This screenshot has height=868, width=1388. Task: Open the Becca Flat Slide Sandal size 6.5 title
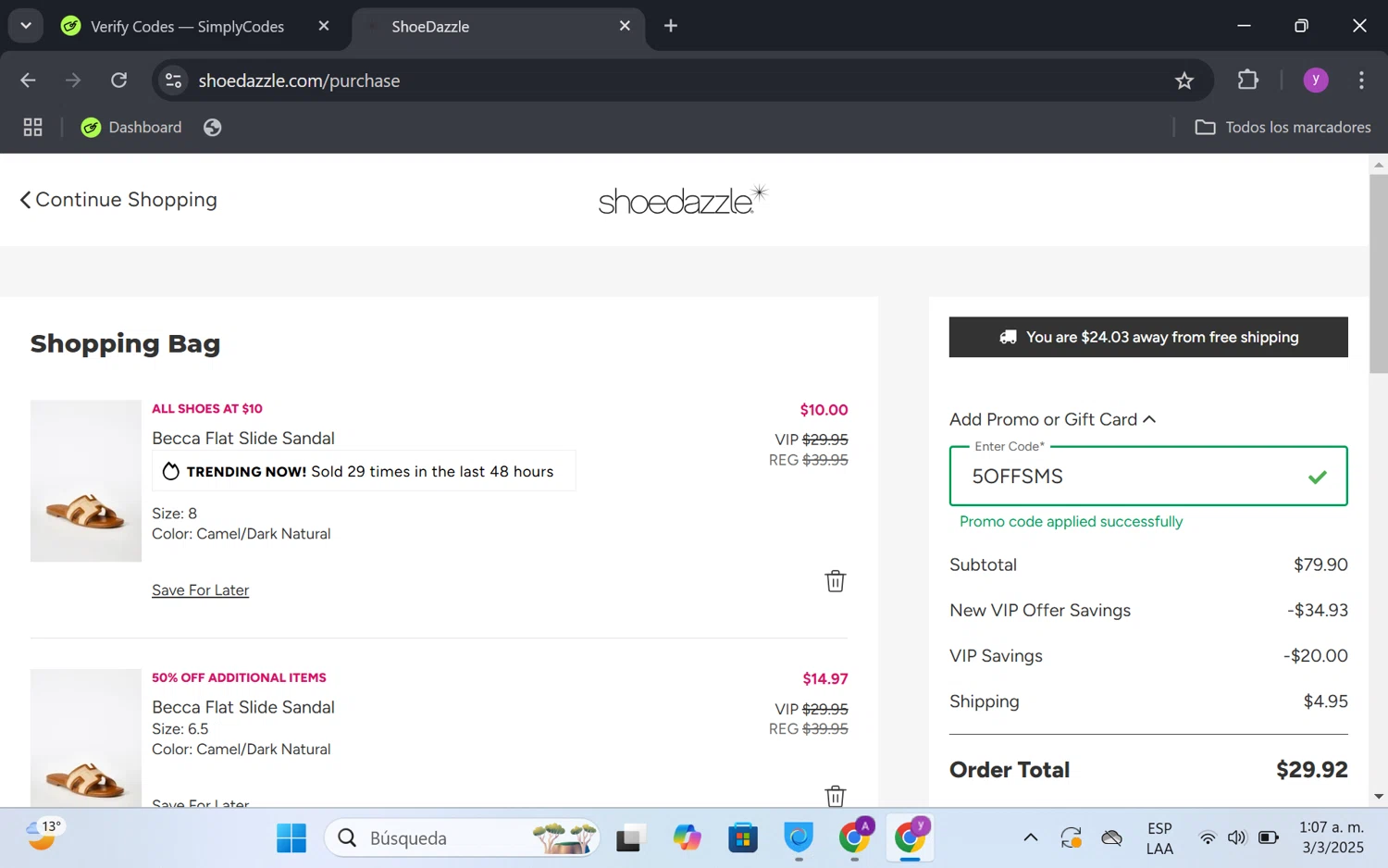click(243, 707)
